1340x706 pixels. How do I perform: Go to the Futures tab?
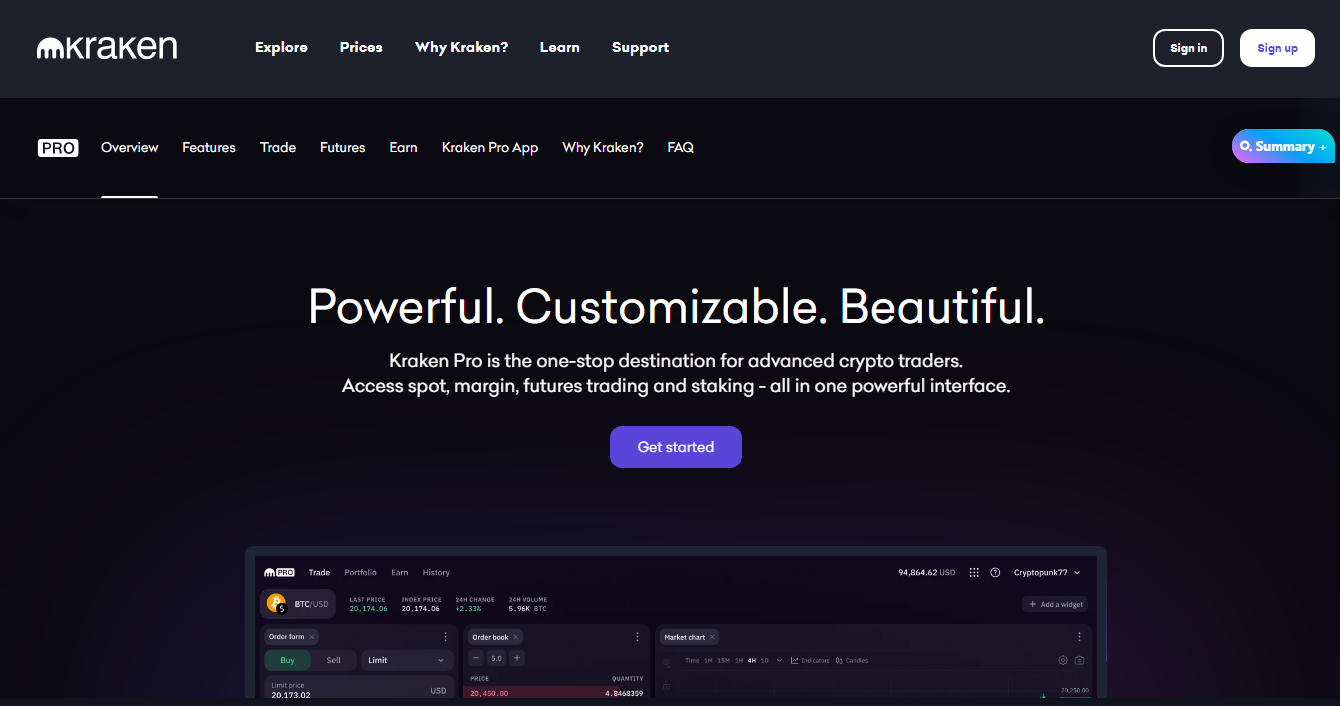pyautogui.click(x=343, y=148)
